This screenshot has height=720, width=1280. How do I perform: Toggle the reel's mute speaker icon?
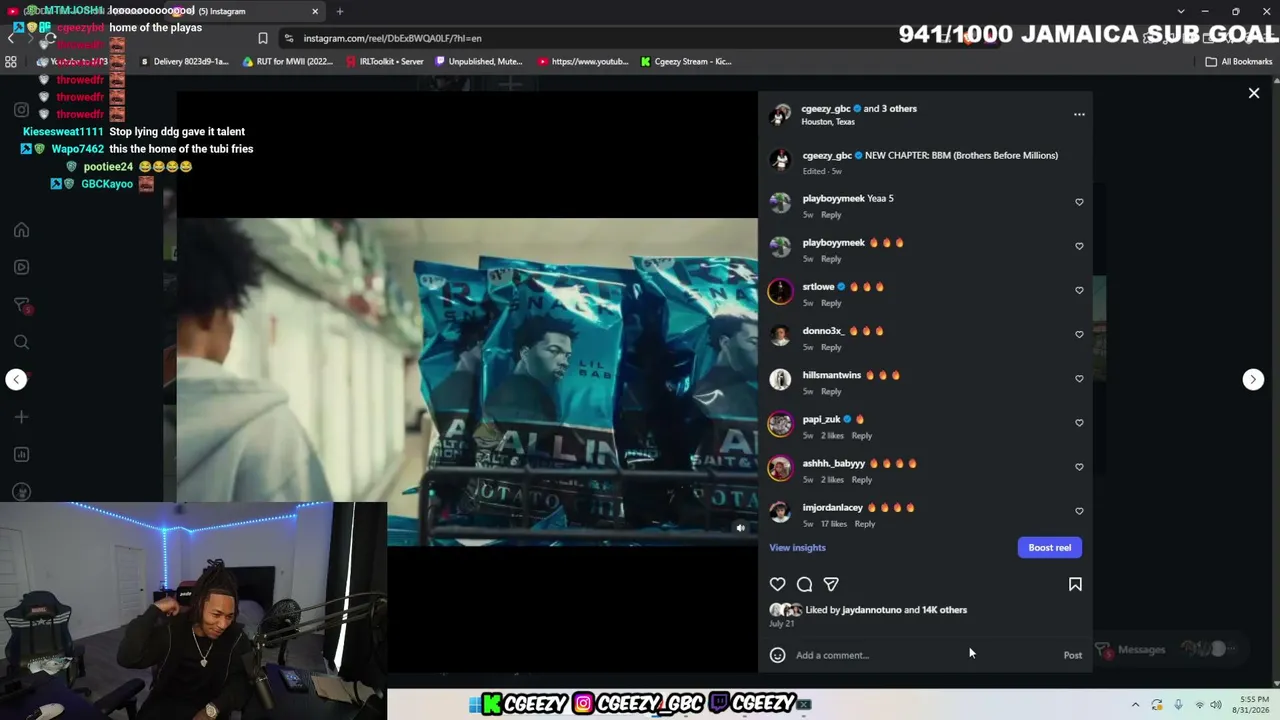(x=741, y=528)
